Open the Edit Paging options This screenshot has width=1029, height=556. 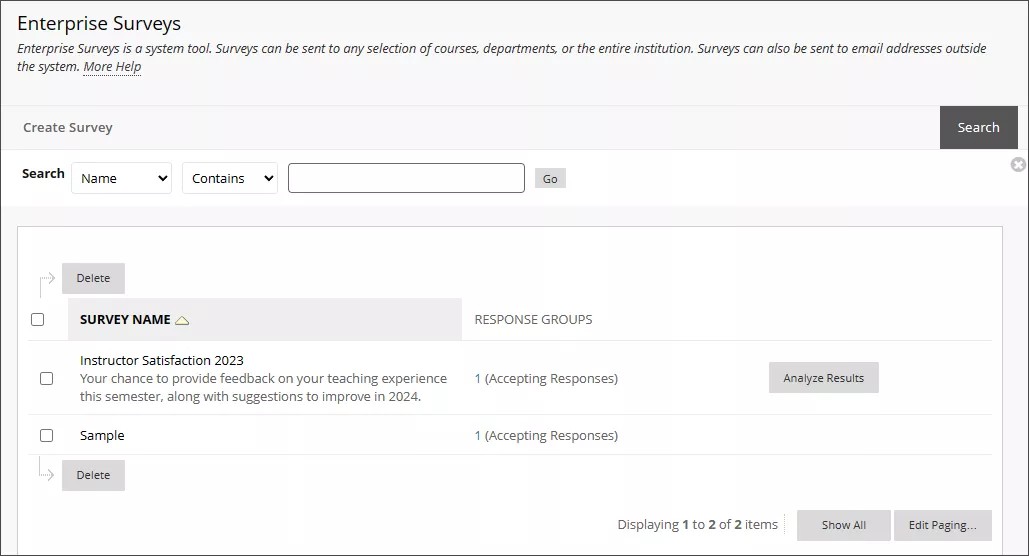click(x=942, y=525)
